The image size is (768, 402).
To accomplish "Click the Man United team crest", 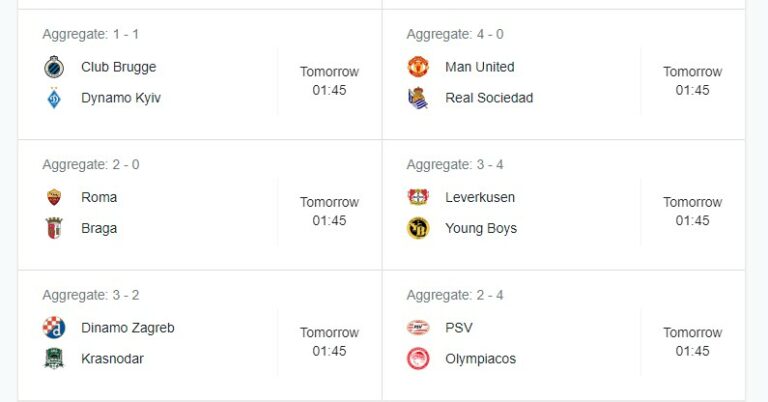I will point(418,67).
